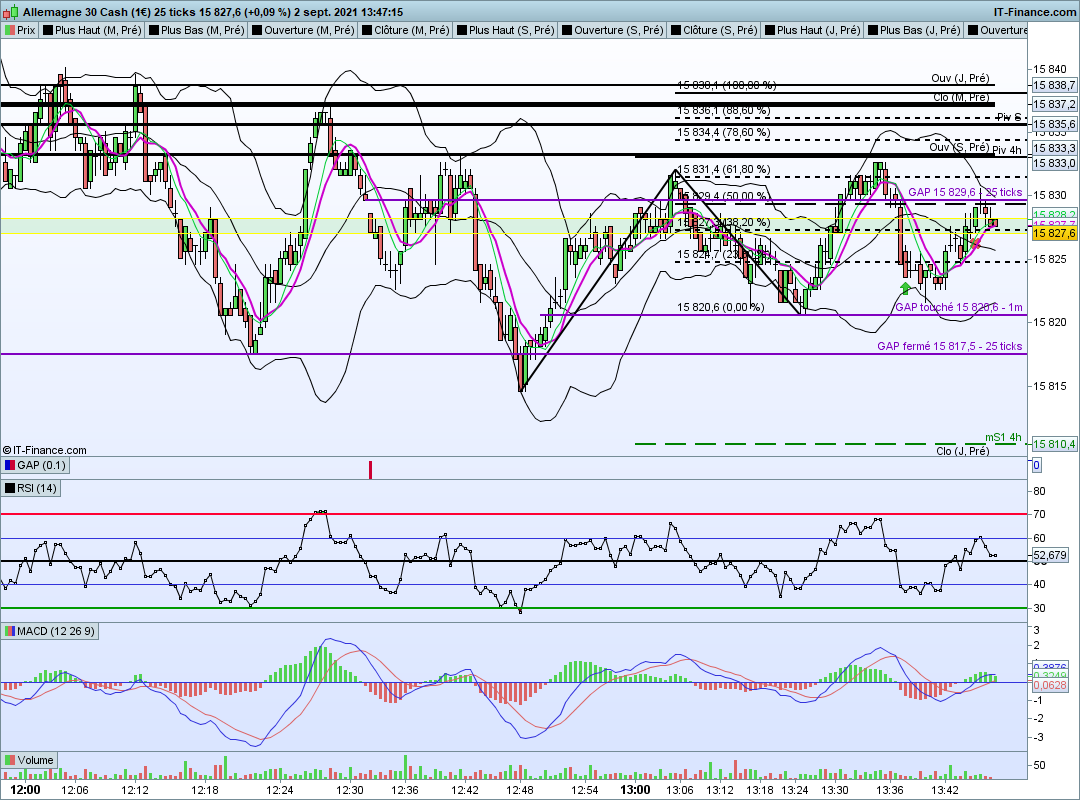Click the 'Clo (J, Pré)' line label

[x=962, y=451]
